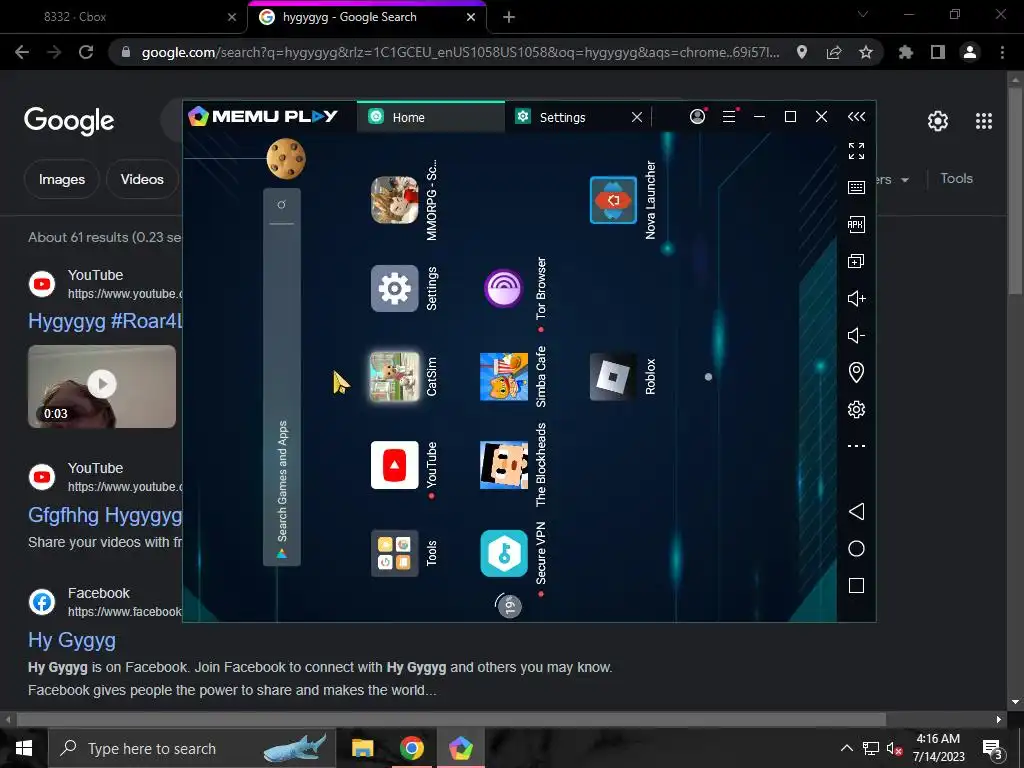Bookmark this page with star icon
Screen dimensions: 1024x768
[865, 52]
